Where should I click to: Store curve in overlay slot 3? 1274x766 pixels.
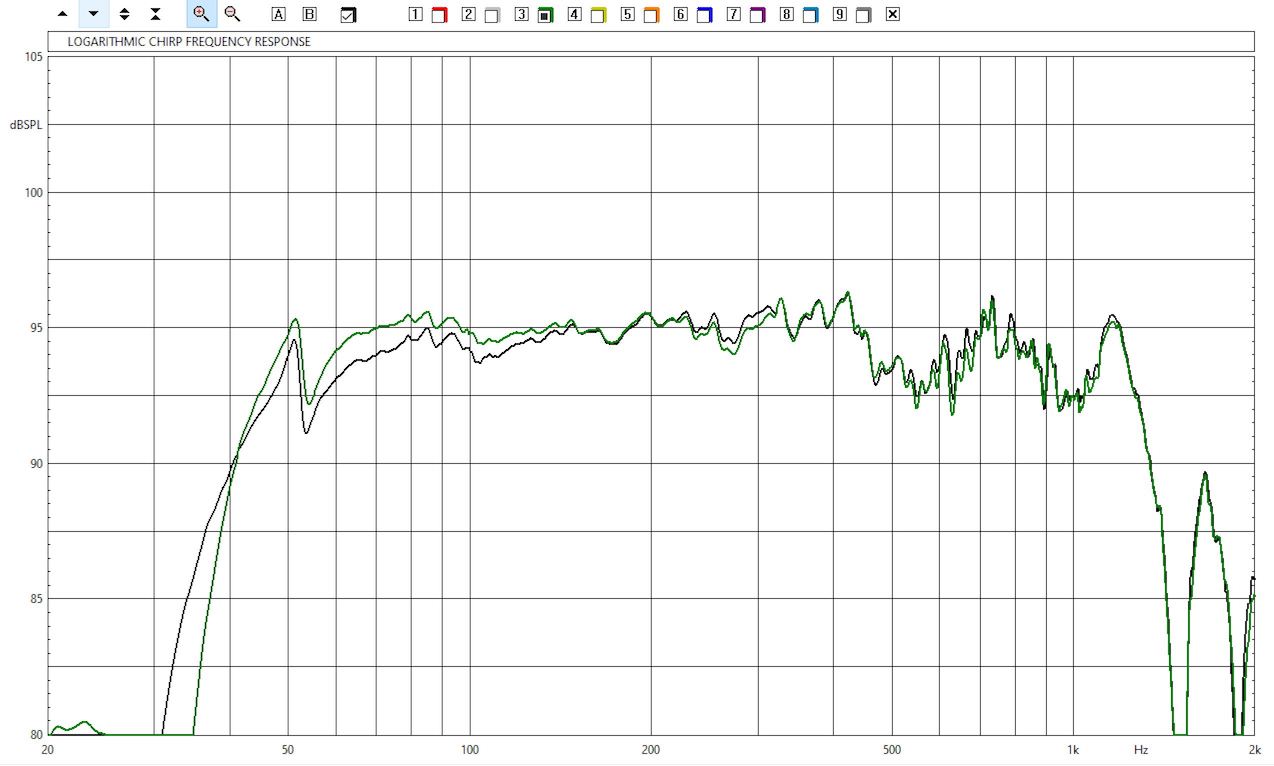[x=521, y=14]
